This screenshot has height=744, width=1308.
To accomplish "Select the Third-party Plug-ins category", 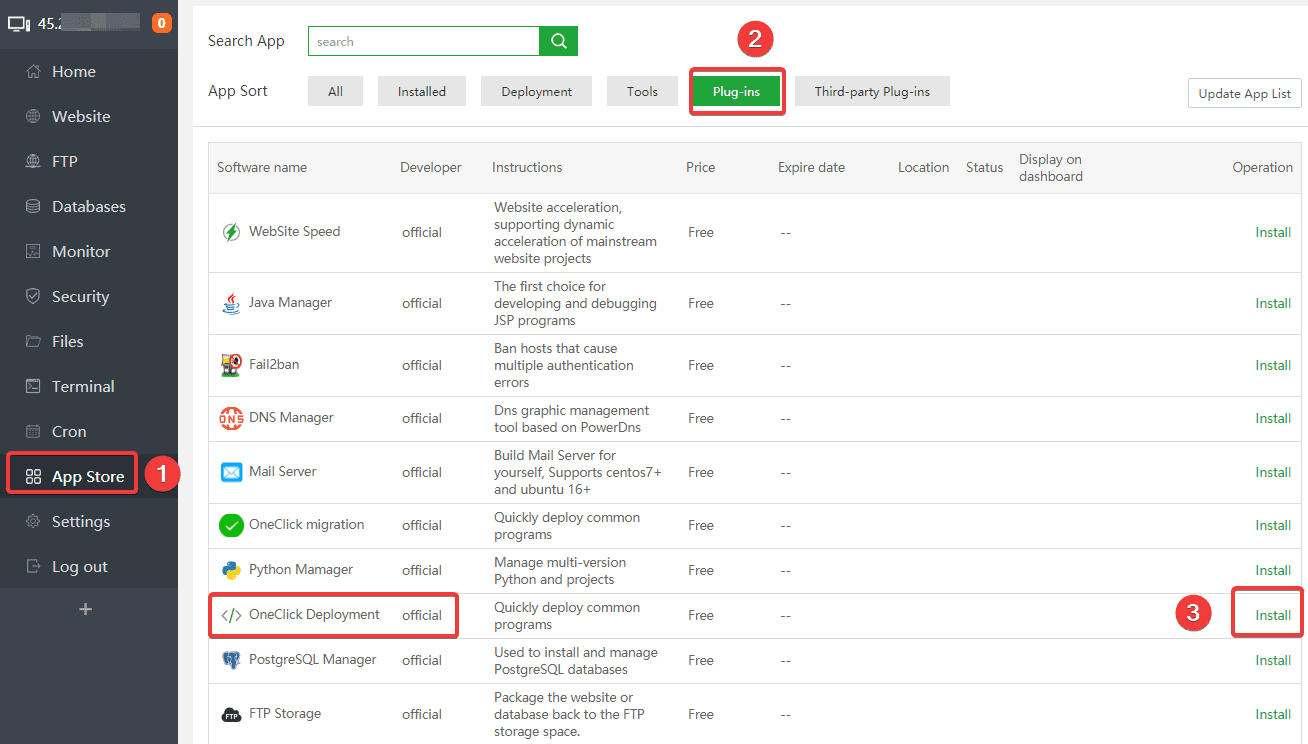I will click(x=871, y=92).
